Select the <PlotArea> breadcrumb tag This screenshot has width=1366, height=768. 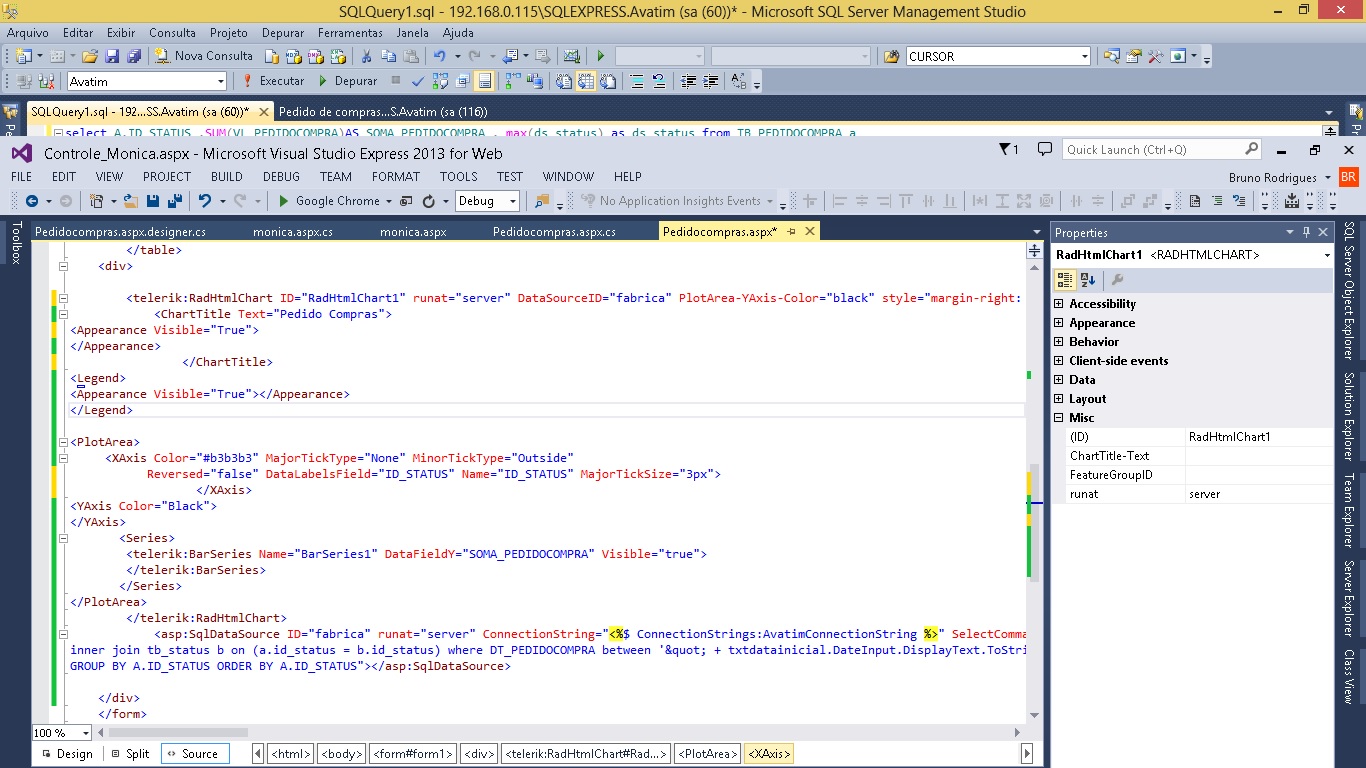coord(707,754)
